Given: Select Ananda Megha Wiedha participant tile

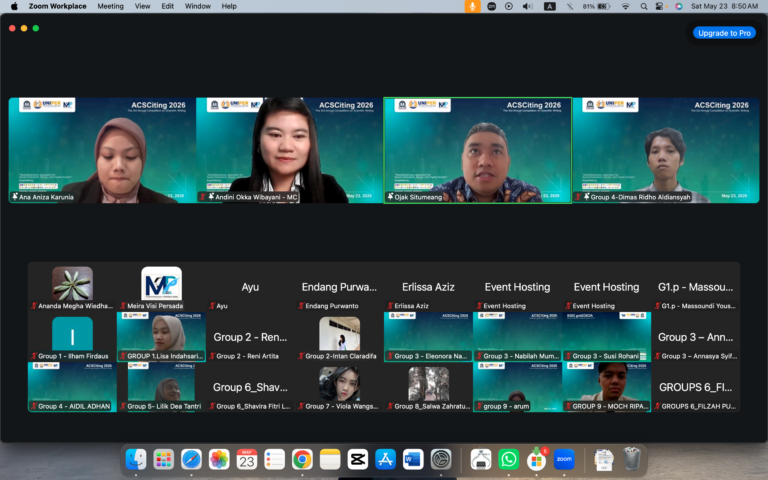Looking at the screenshot, I should point(72,288).
